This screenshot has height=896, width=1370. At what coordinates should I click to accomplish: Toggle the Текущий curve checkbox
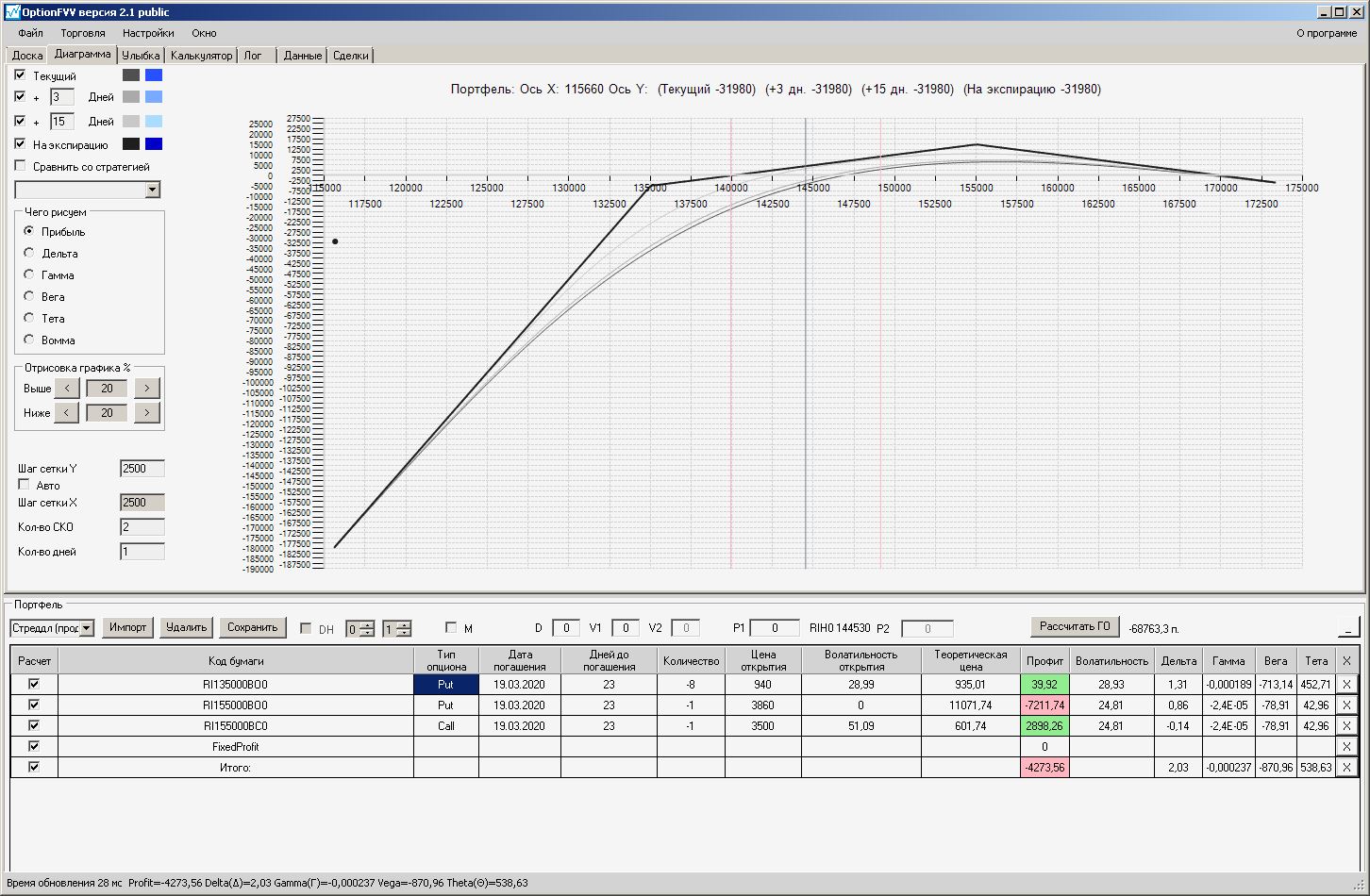coord(20,75)
